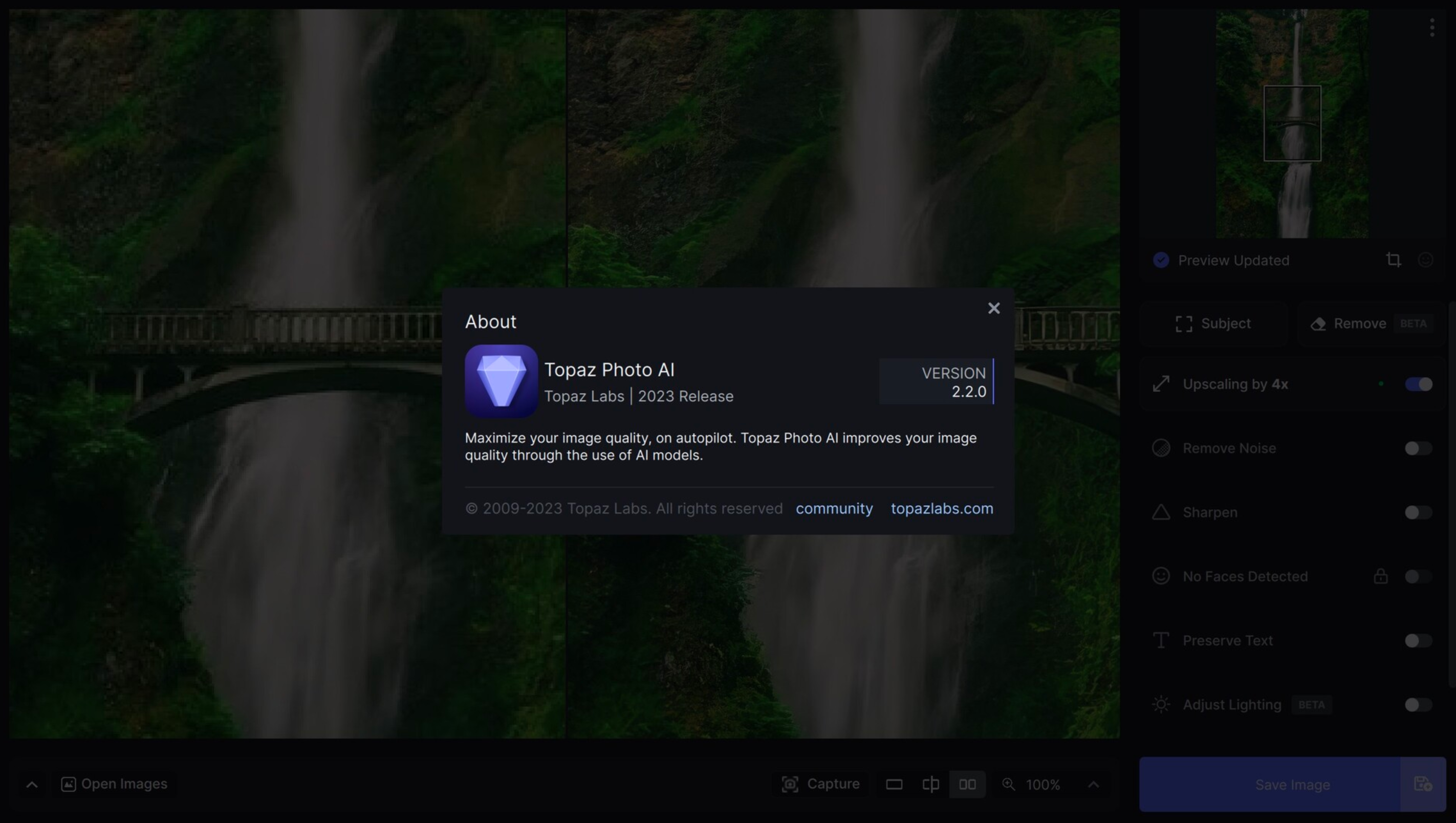The width and height of the screenshot is (1456, 823).
Task: Enable the Remove Noise toggle
Action: (x=1419, y=447)
